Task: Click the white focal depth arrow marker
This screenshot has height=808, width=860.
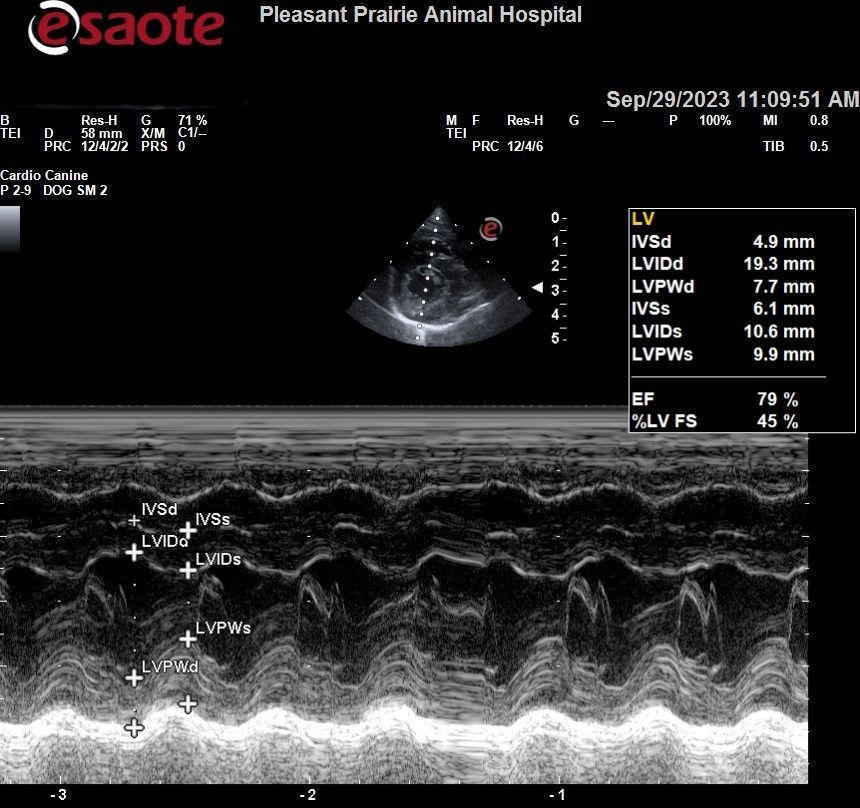Action: click(537, 288)
